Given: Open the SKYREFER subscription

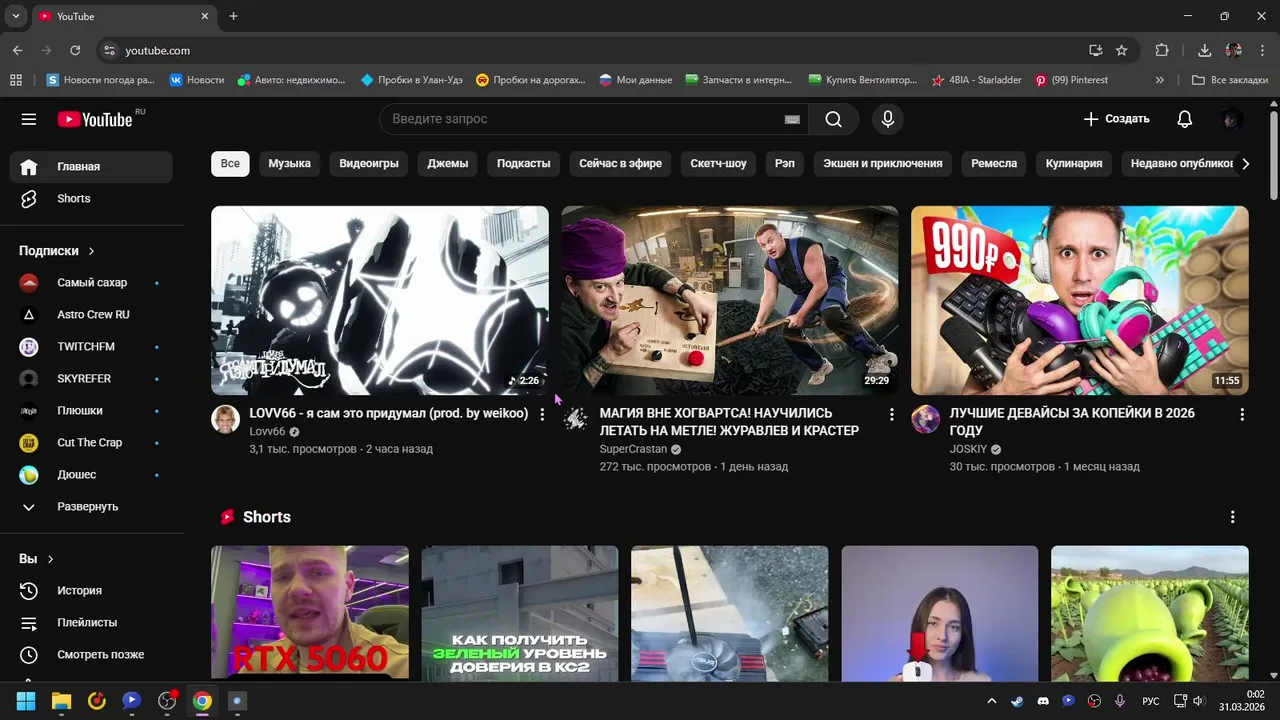Looking at the screenshot, I should pyautogui.click(x=92, y=379).
